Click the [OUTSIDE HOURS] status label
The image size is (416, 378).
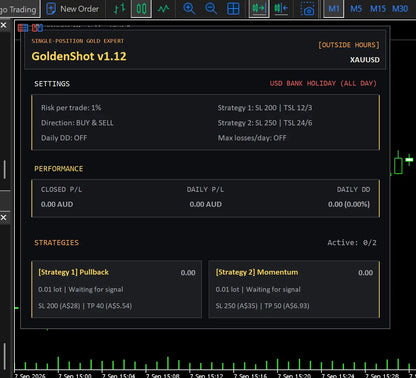[349, 45]
